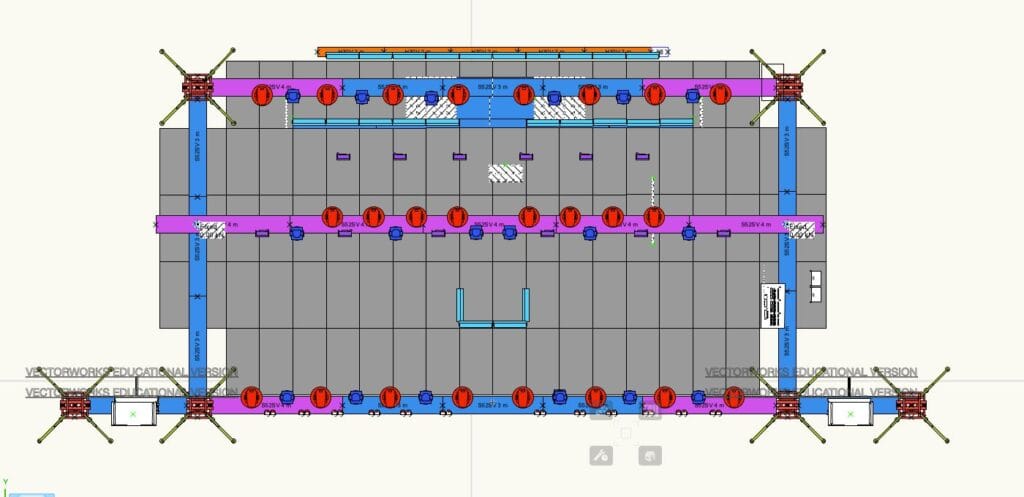
Task: Click the leftmost red light on top truss
Action: tap(262, 95)
